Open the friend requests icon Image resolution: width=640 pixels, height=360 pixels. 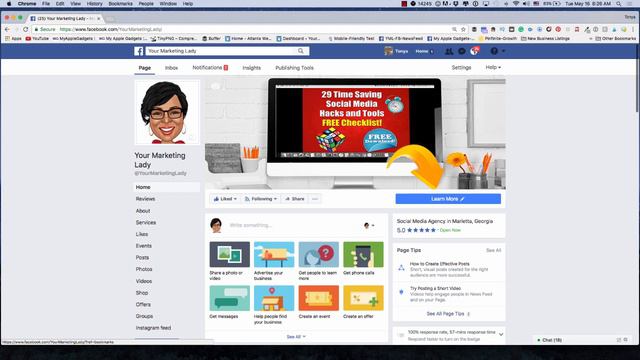(449, 51)
